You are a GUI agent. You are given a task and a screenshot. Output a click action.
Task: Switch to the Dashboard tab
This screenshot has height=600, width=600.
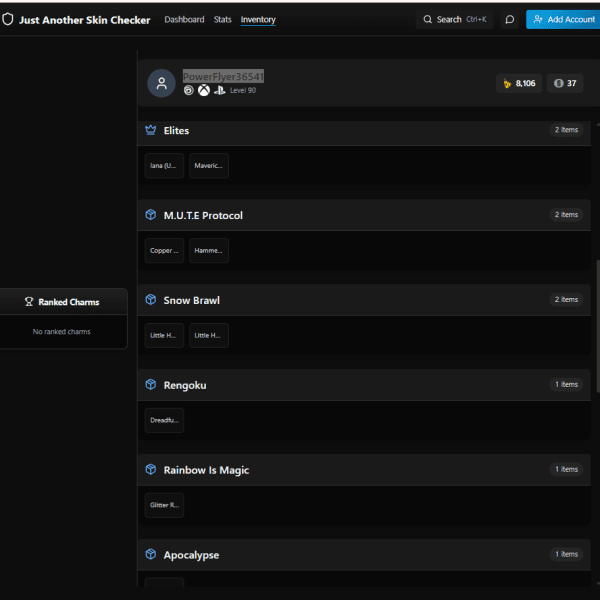coord(184,20)
